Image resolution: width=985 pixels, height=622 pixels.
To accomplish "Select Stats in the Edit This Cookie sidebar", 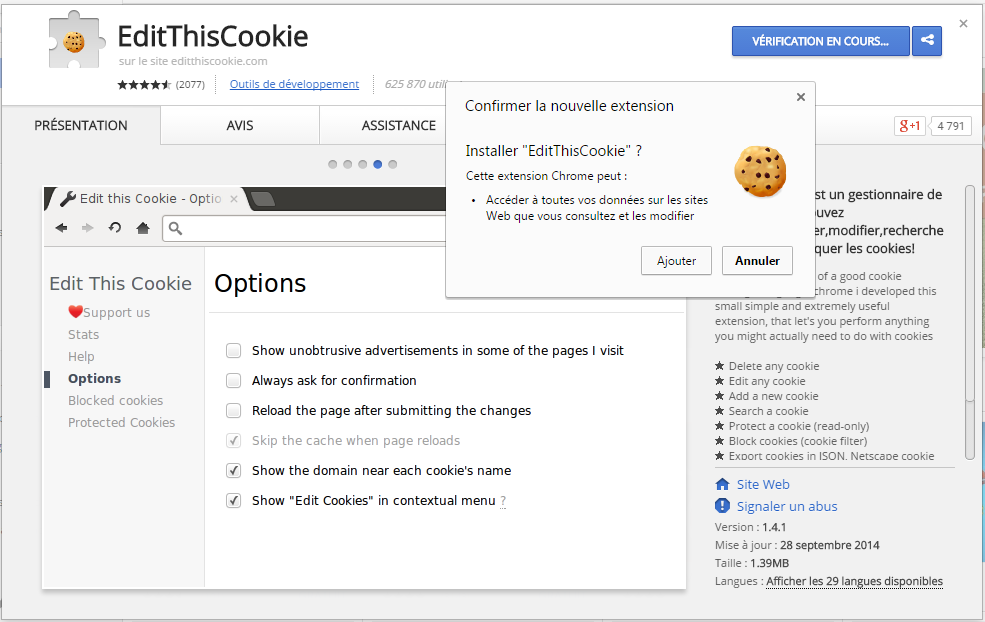I will (x=84, y=334).
